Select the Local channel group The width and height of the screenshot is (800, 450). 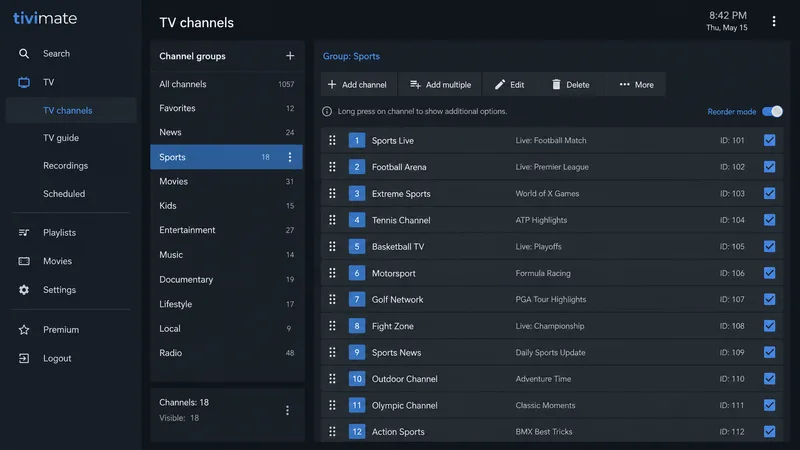click(x=227, y=329)
